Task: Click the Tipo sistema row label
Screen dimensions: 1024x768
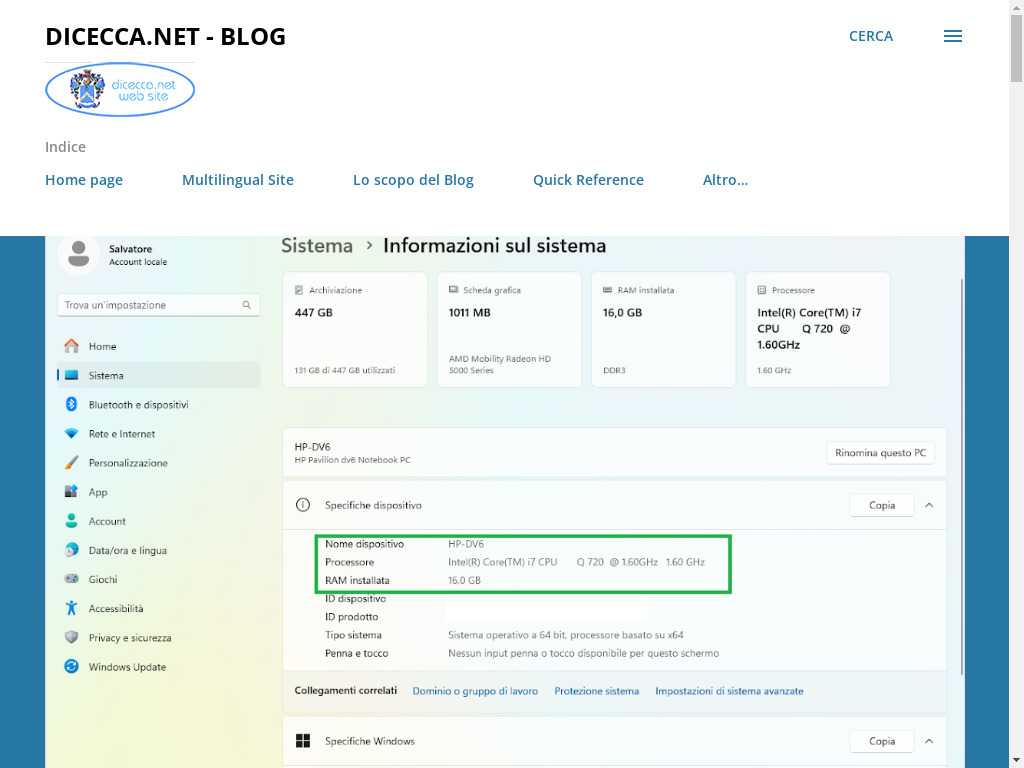Action: (353, 635)
